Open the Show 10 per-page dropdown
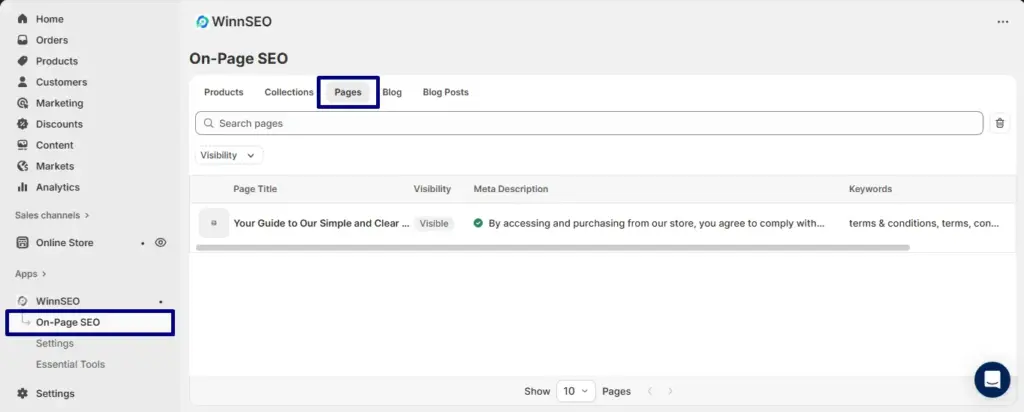The height and width of the screenshot is (412, 1024). pyautogui.click(x=576, y=391)
